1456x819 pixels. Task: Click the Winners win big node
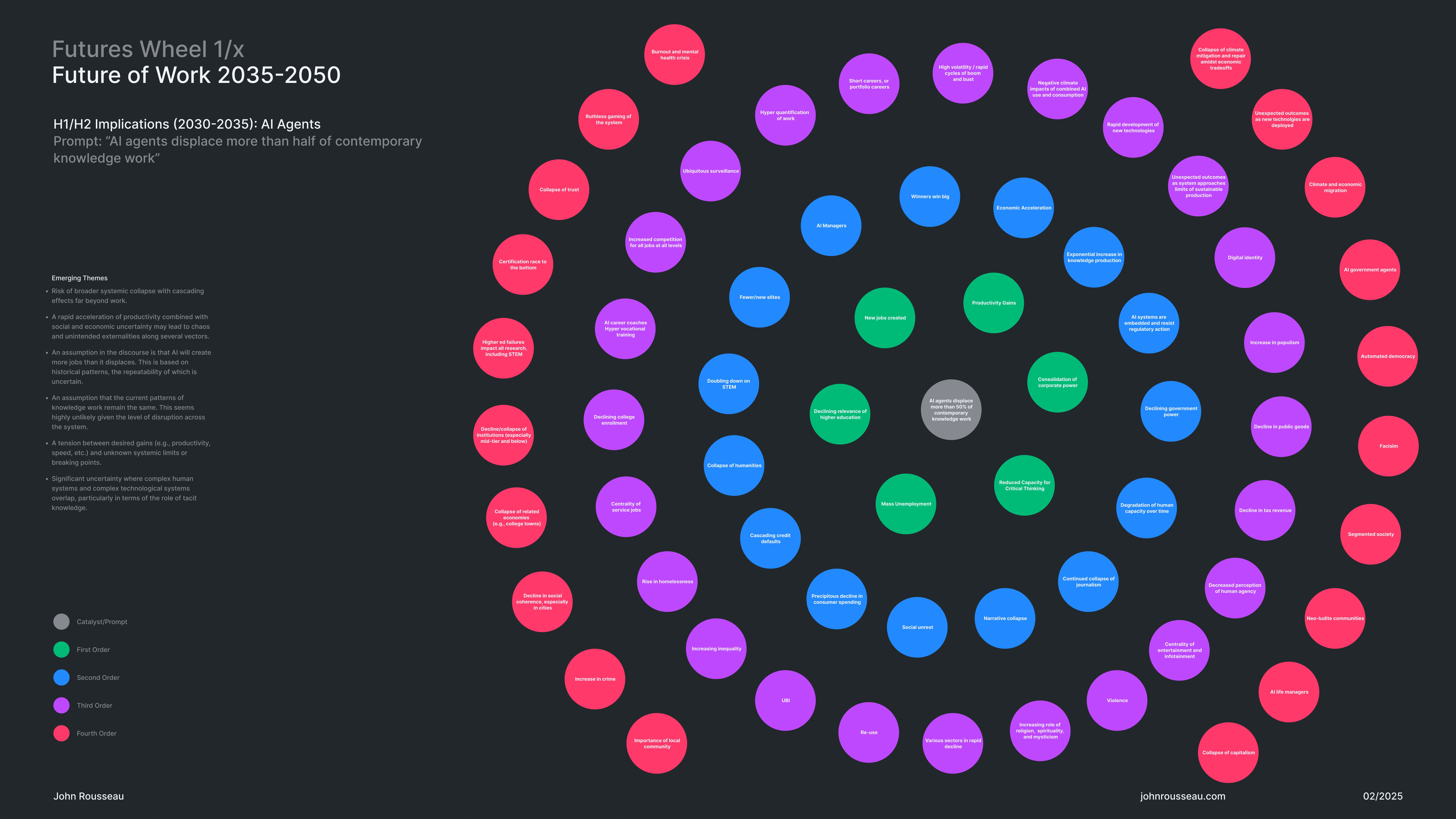pyautogui.click(x=930, y=197)
